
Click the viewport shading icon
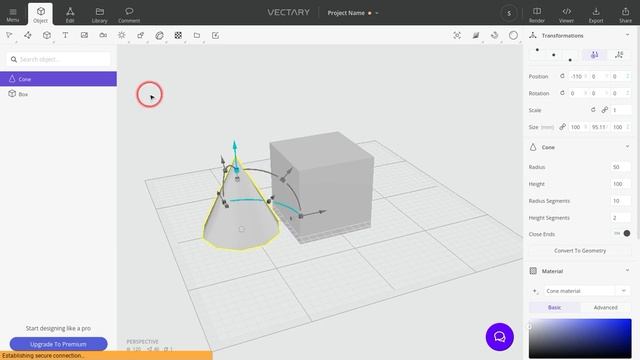click(x=476, y=36)
